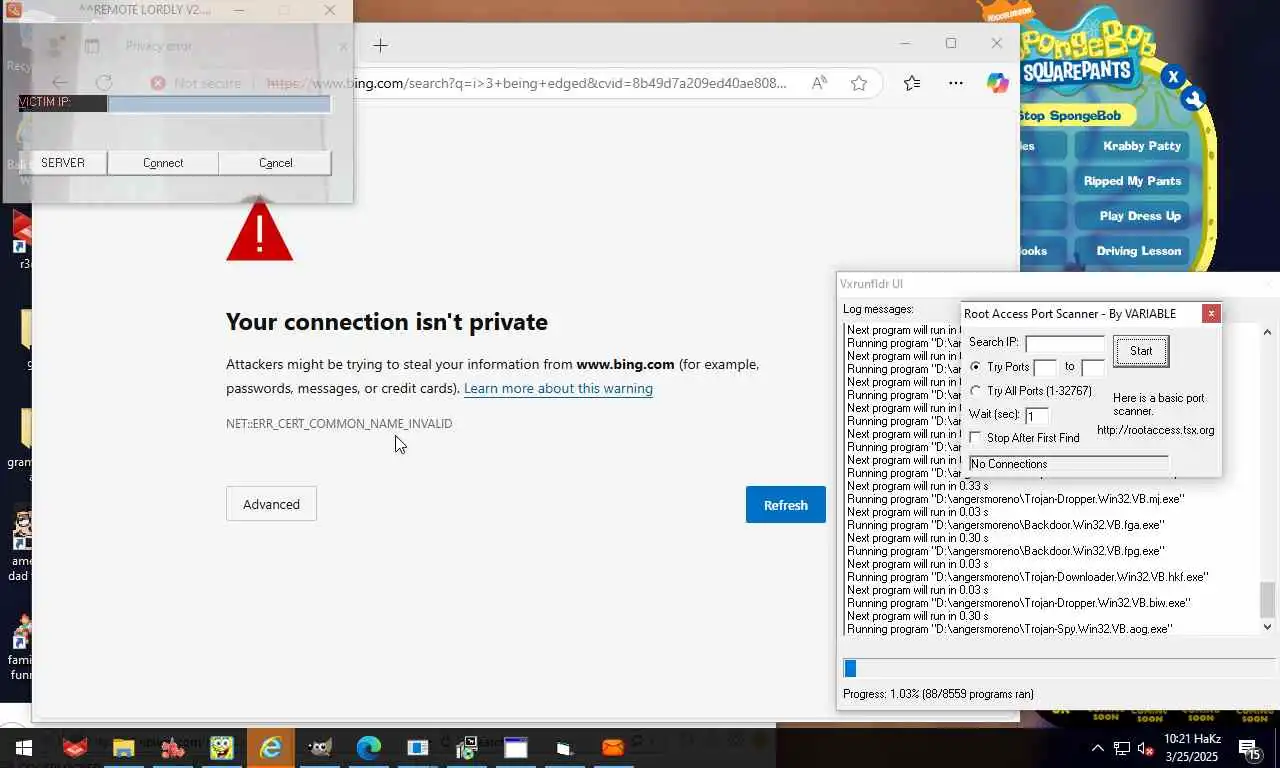Viewport: 1280px width, 768px height.
Task: Click the Progress 1.03% status text
Action: coord(938,694)
